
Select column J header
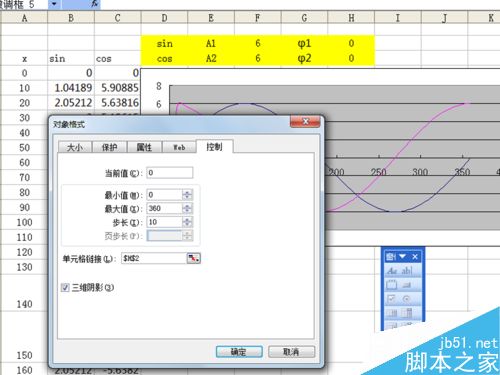[x=444, y=17]
